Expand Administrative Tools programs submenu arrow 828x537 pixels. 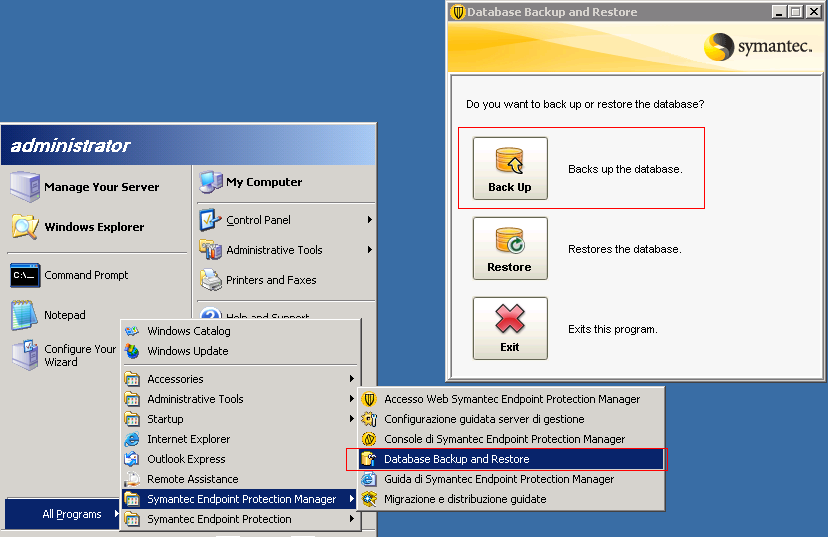[352, 399]
